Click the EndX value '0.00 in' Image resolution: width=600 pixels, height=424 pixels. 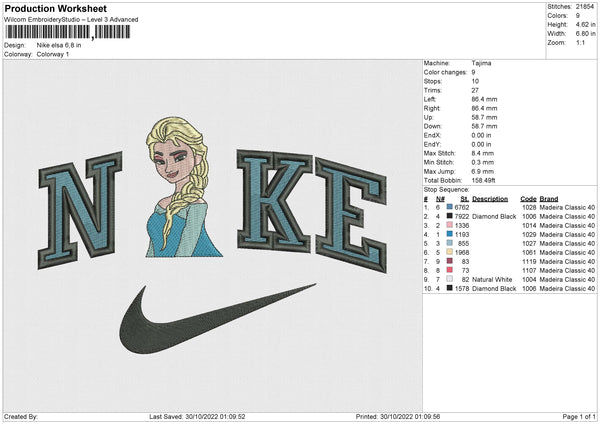(x=481, y=135)
